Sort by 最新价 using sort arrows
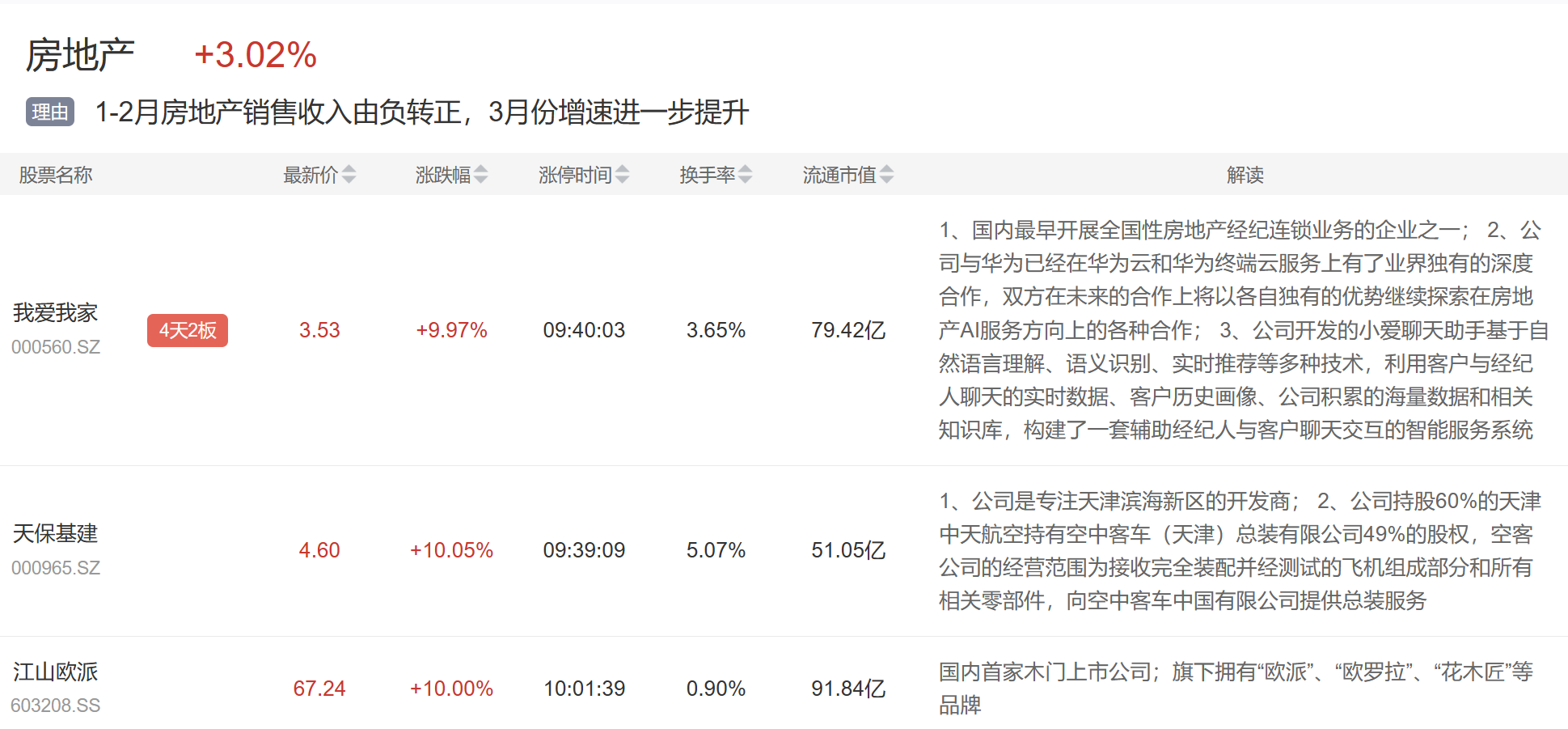1568x729 pixels. 349,175
